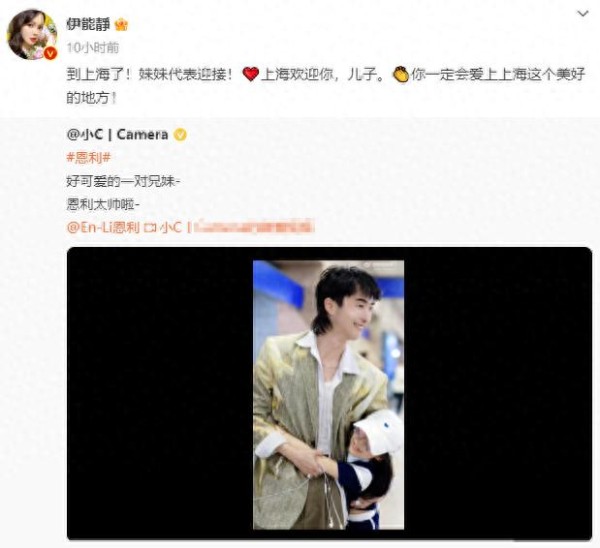This screenshot has height=548, width=600.
Task: Open the post options chevron menu
Action: tap(582, 14)
